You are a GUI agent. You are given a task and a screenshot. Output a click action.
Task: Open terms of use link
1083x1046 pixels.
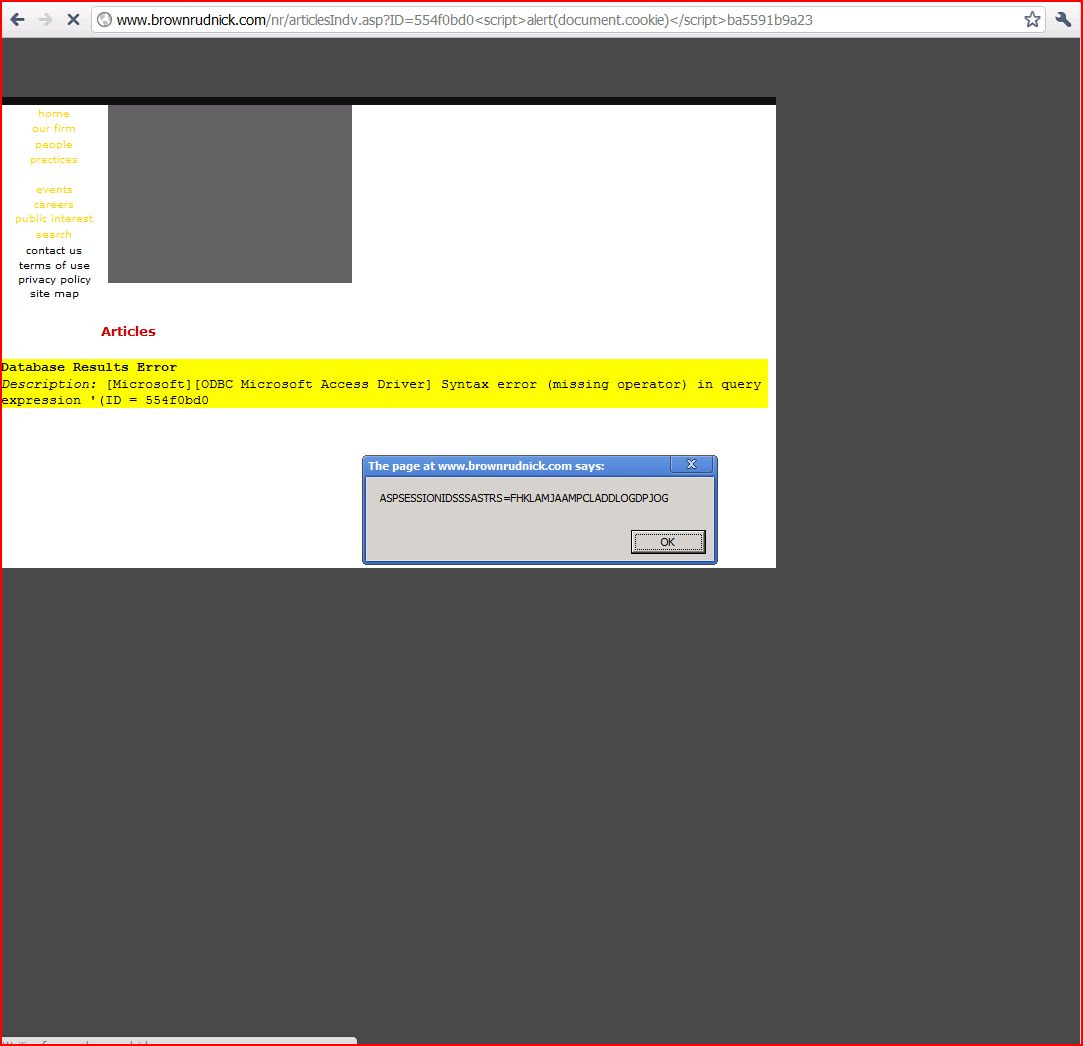point(54,265)
